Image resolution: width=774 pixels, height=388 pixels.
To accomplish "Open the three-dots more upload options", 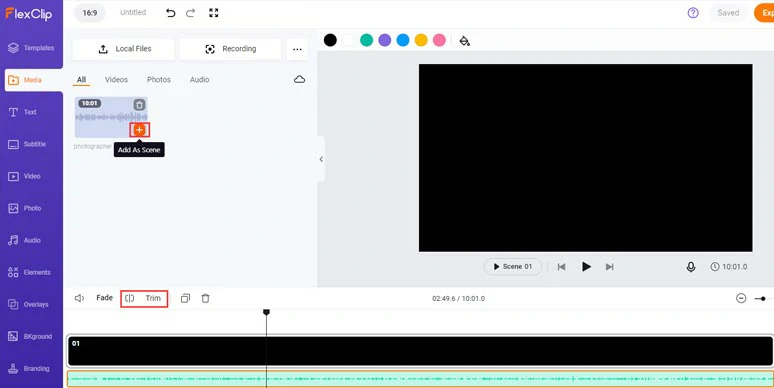I will click(x=297, y=49).
